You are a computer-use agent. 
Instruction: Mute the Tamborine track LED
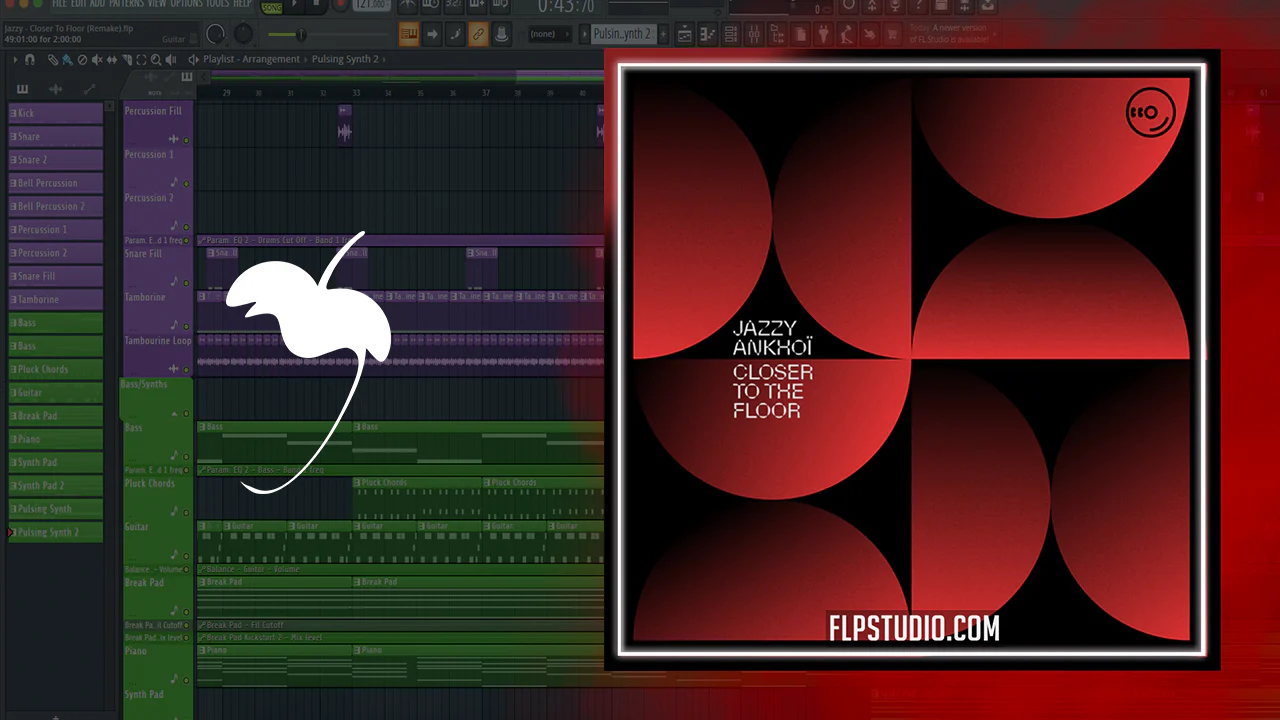click(x=186, y=326)
